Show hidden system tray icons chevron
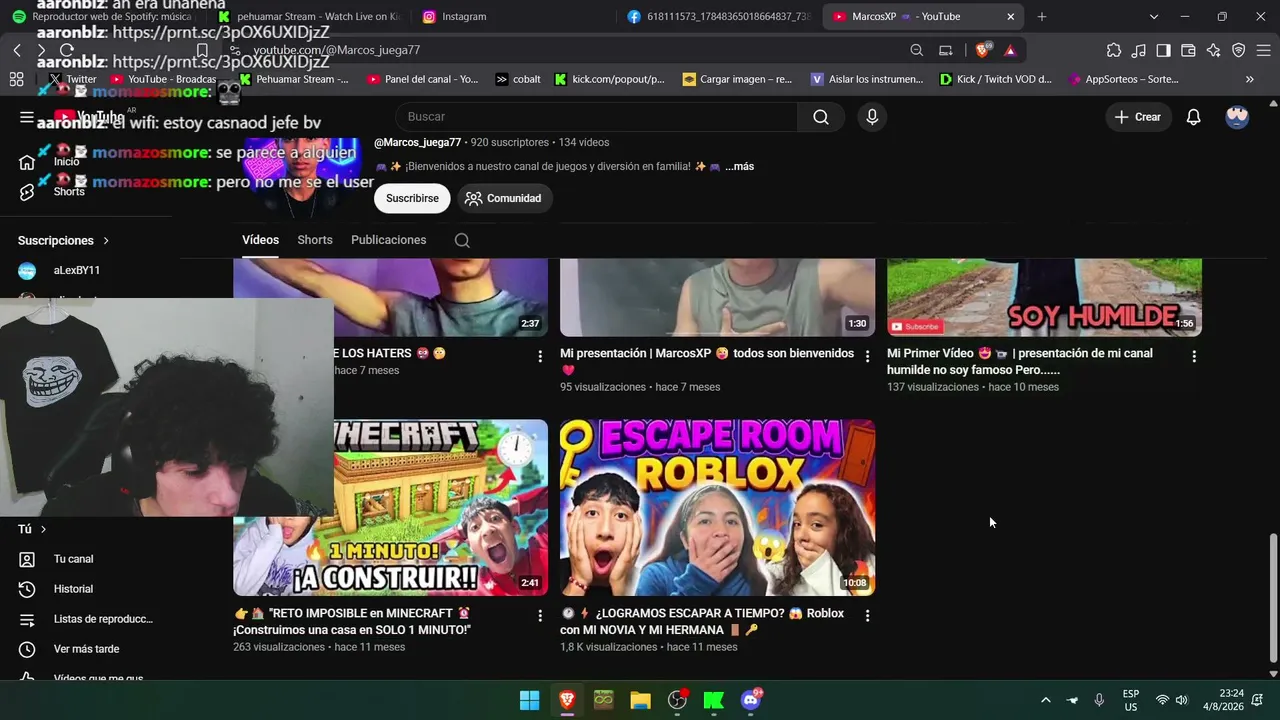The image size is (1280, 720). click(1046, 700)
